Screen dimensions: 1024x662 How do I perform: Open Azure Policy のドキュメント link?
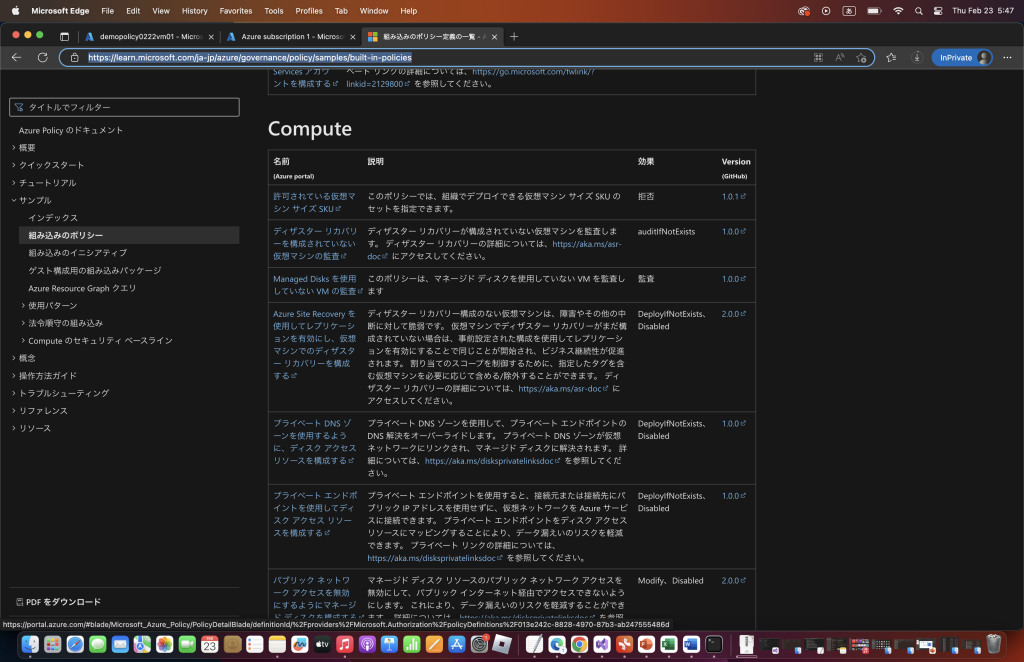pos(71,130)
